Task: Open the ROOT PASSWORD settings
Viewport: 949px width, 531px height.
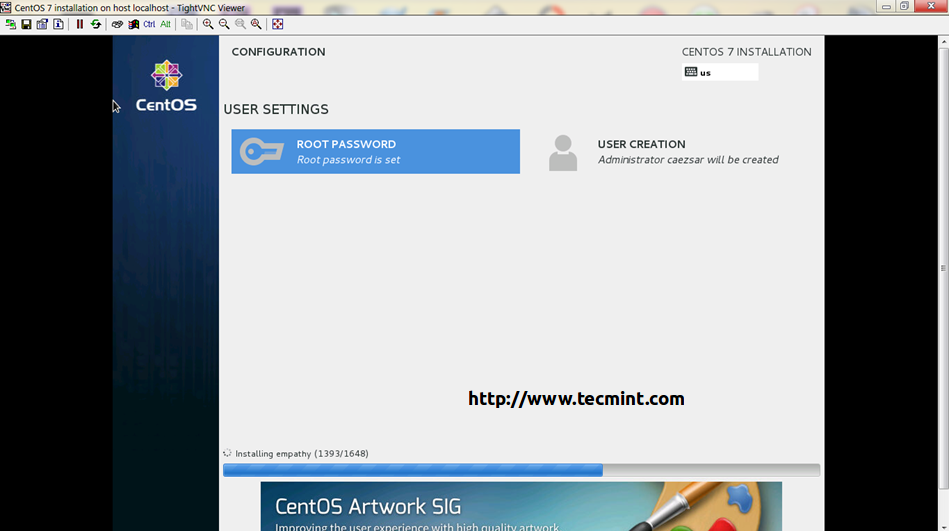Action: pos(375,151)
